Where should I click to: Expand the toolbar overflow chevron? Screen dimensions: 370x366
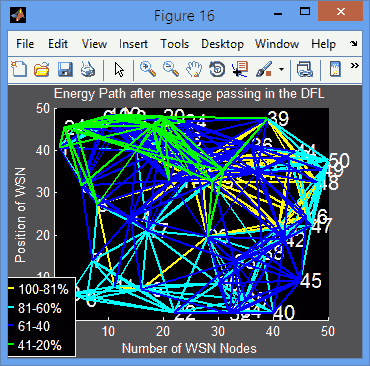coord(355,66)
